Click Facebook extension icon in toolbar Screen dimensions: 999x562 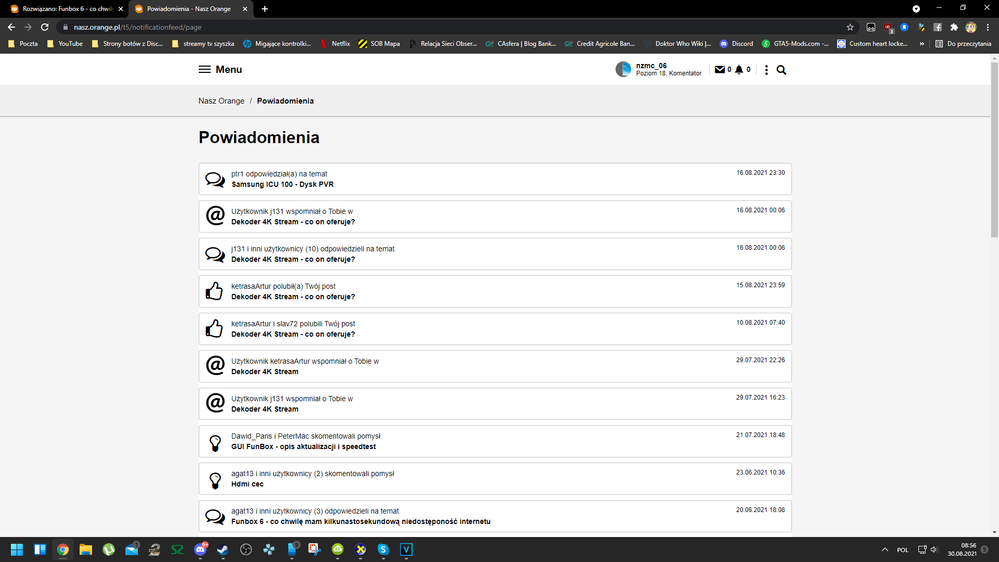[937, 27]
